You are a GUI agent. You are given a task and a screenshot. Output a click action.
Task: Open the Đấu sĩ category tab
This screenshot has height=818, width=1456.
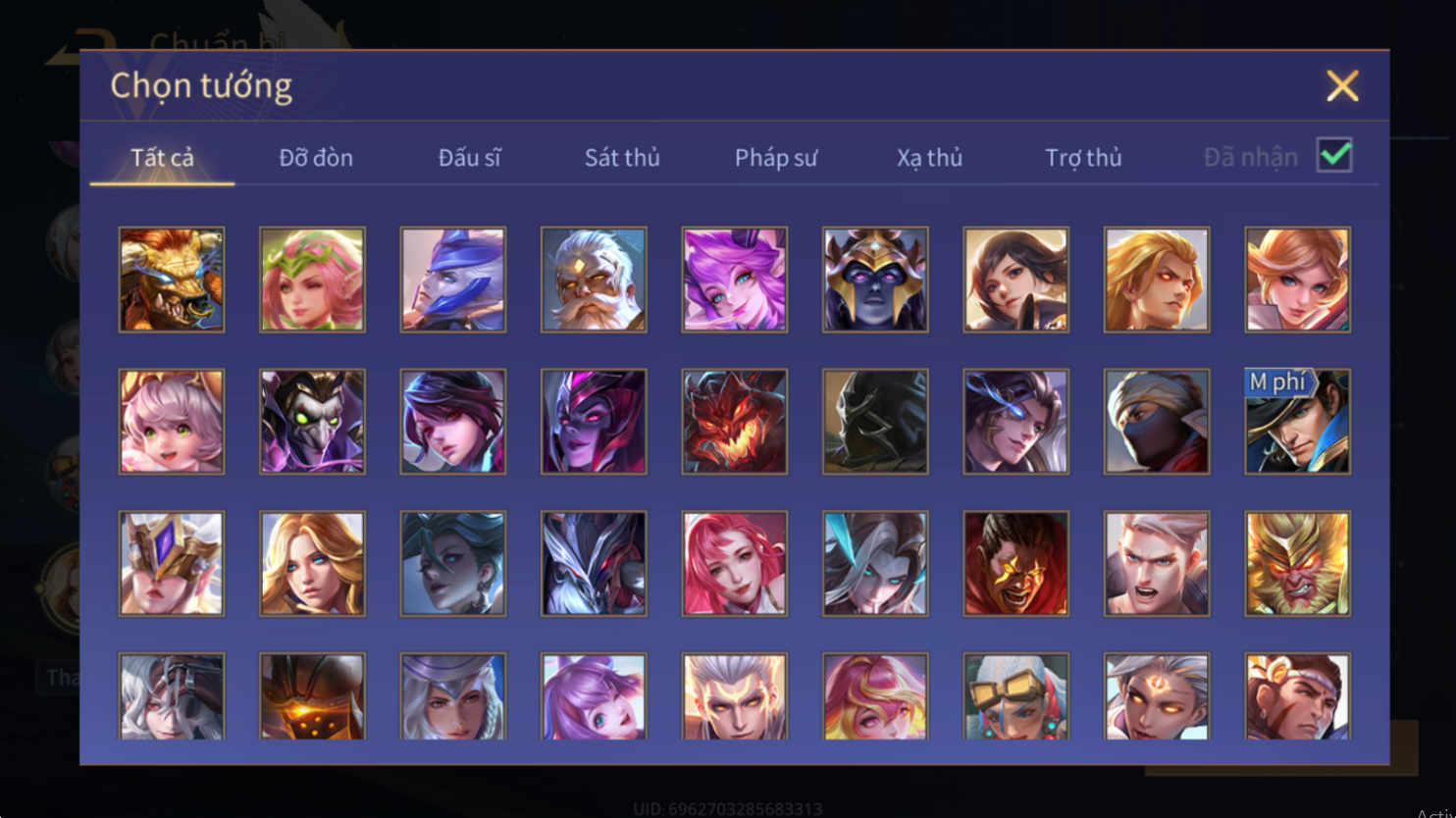pyautogui.click(x=469, y=157)
